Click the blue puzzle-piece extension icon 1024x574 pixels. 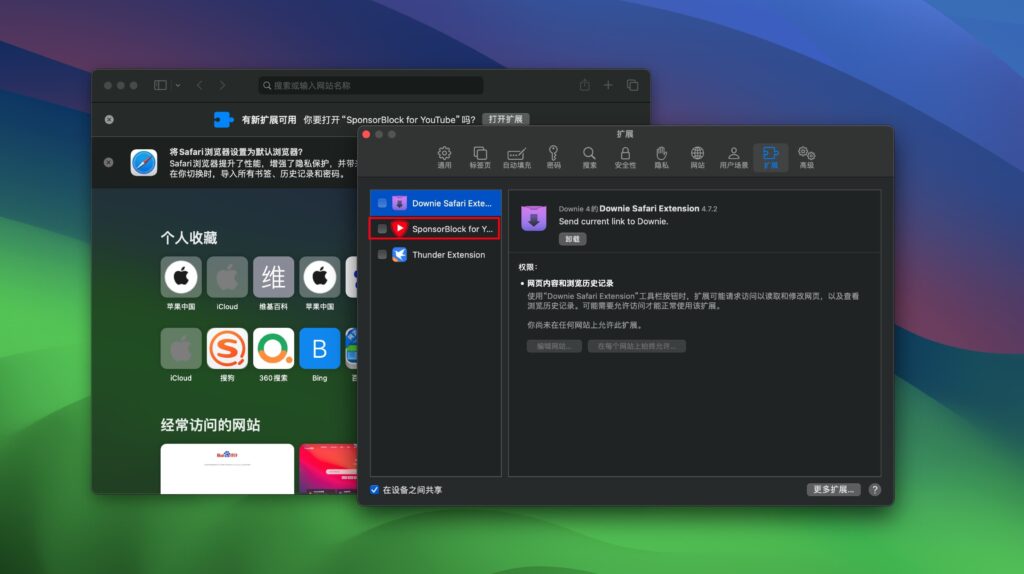pyautogui.click(x=223, y=120)
